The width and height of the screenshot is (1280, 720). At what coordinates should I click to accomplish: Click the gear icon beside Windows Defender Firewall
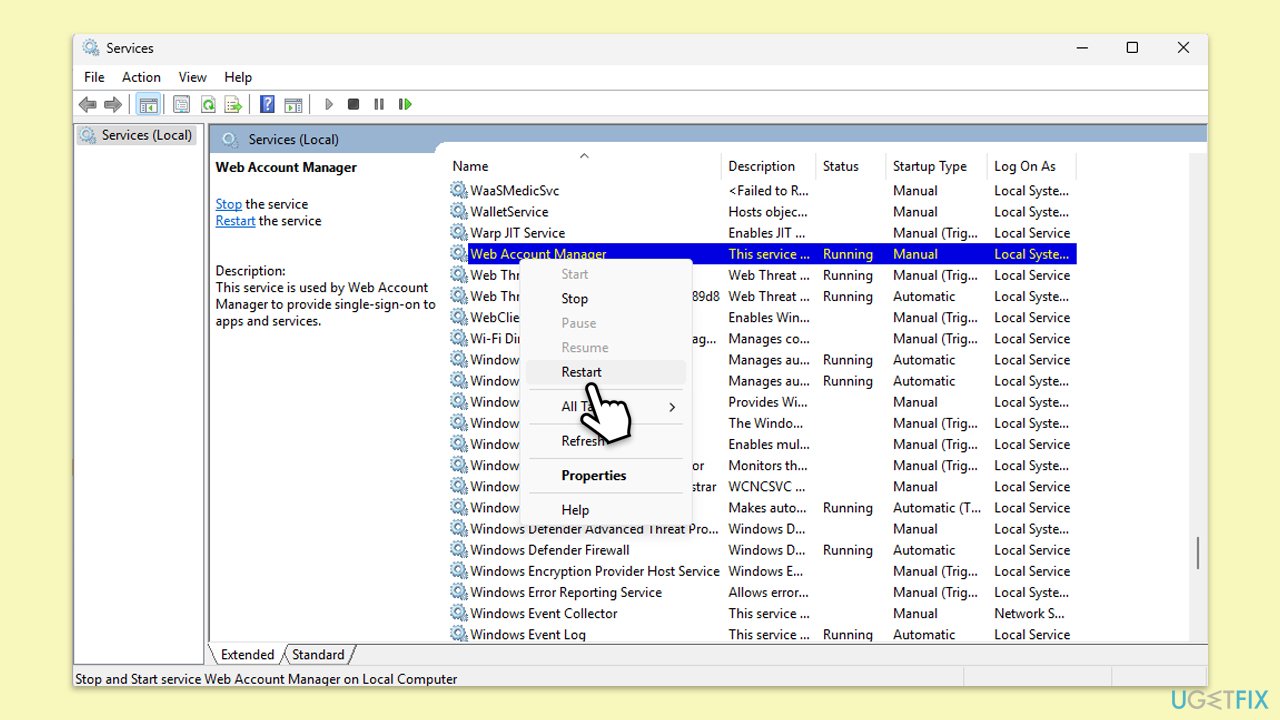point(459,550)
